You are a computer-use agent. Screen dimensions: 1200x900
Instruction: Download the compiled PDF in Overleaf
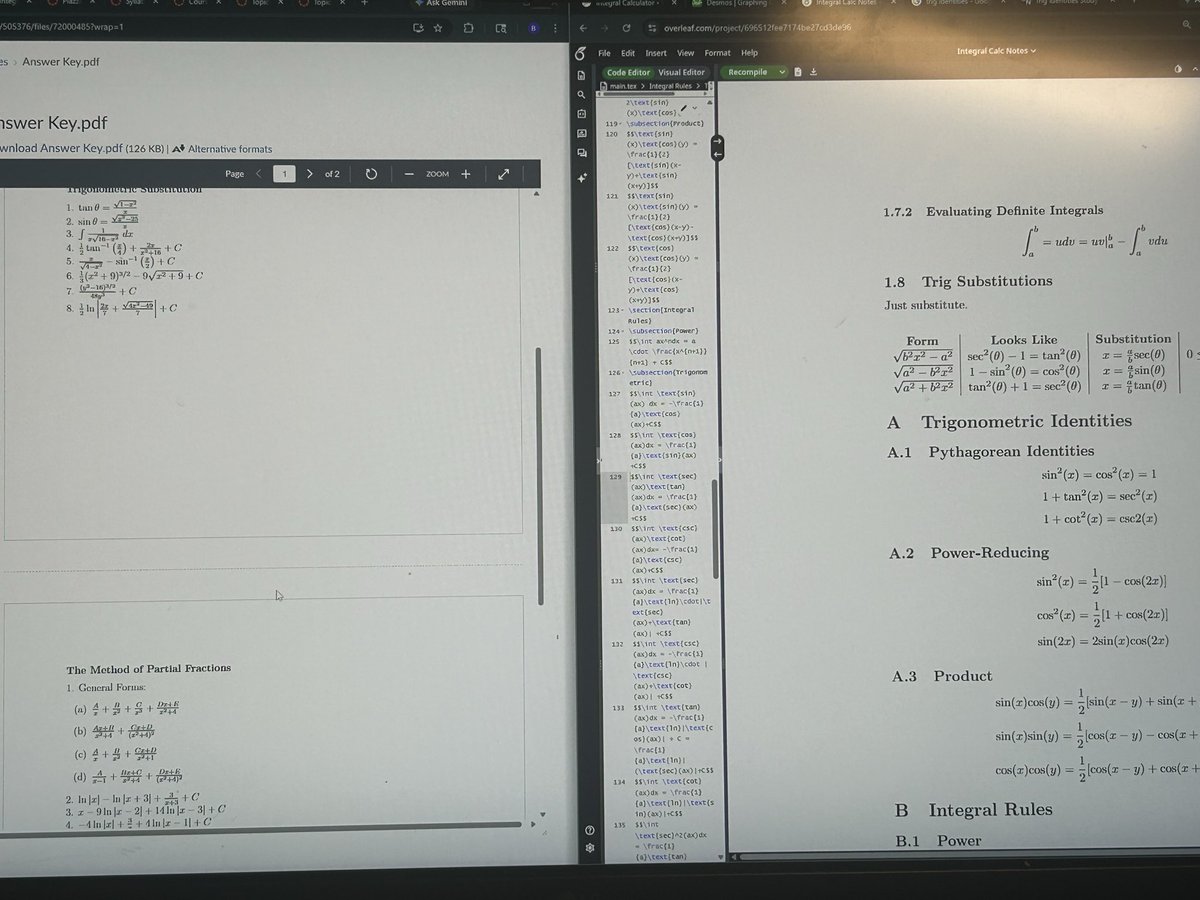tap(813, 72)
